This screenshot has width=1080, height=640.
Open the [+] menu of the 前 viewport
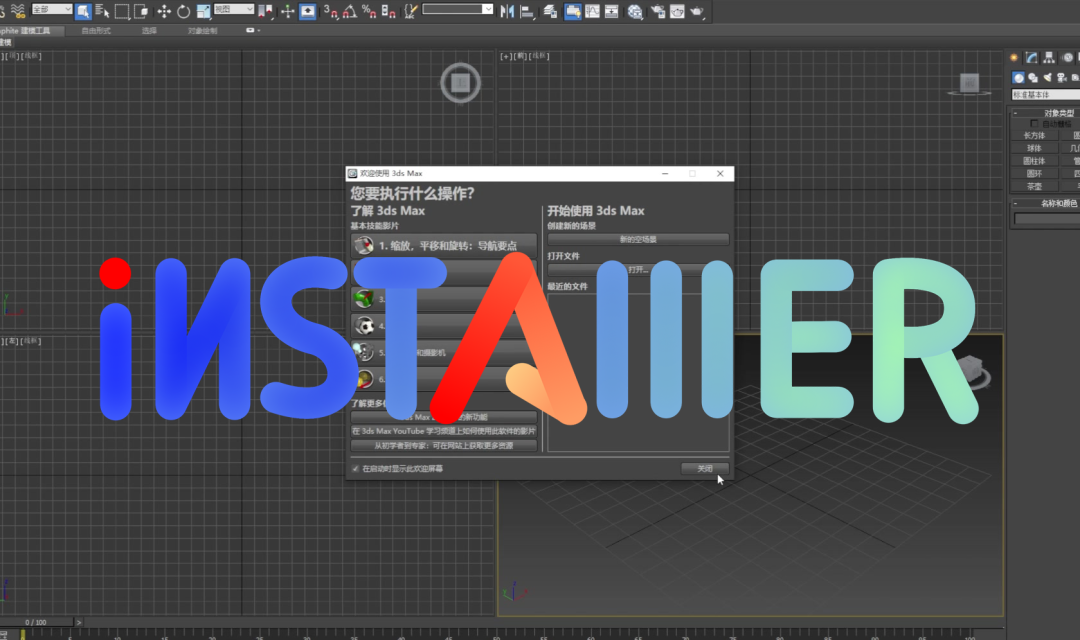(506, 56)
